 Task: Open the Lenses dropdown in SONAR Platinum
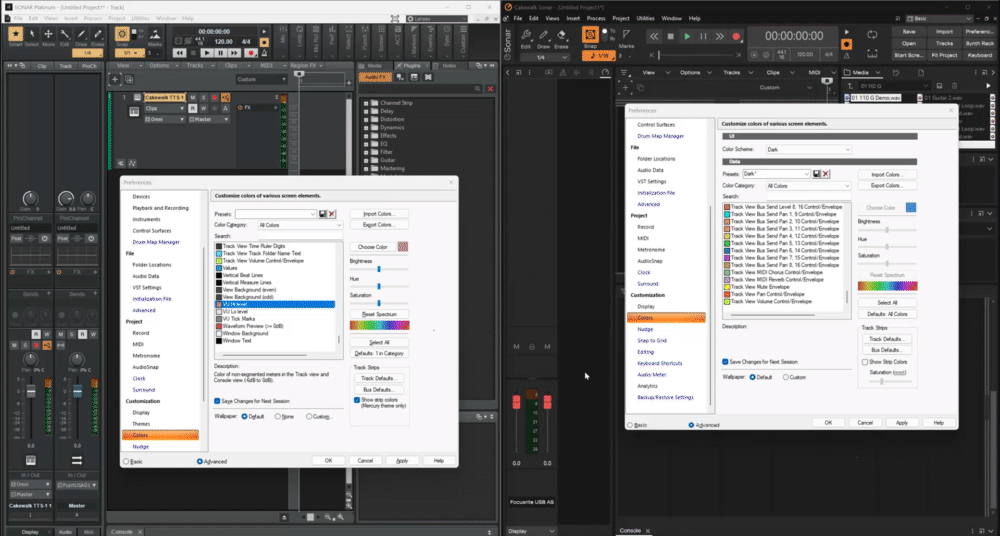pos(436,19)
